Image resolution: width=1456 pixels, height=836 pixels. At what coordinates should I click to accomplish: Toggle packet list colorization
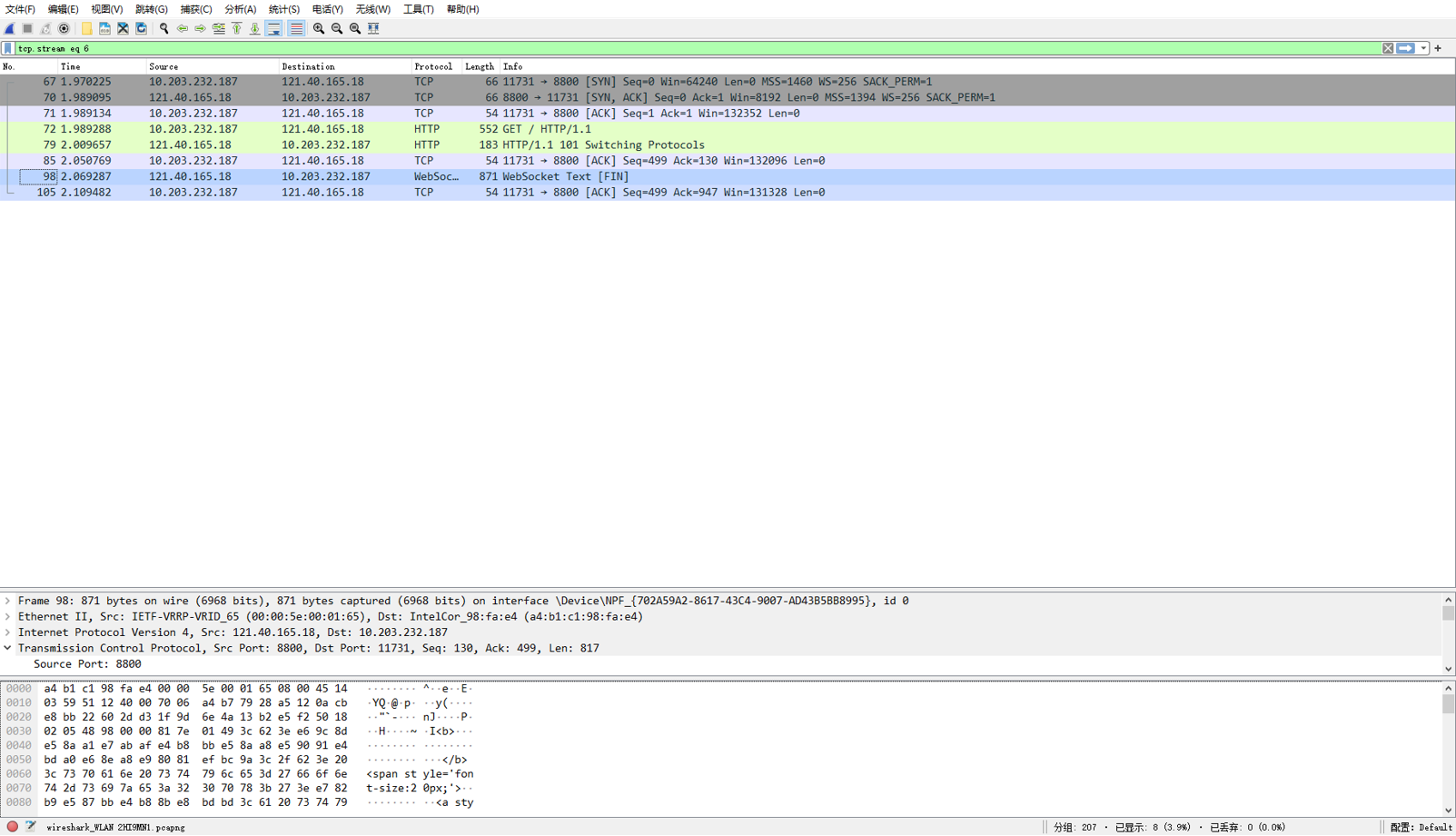click(296, 28)
